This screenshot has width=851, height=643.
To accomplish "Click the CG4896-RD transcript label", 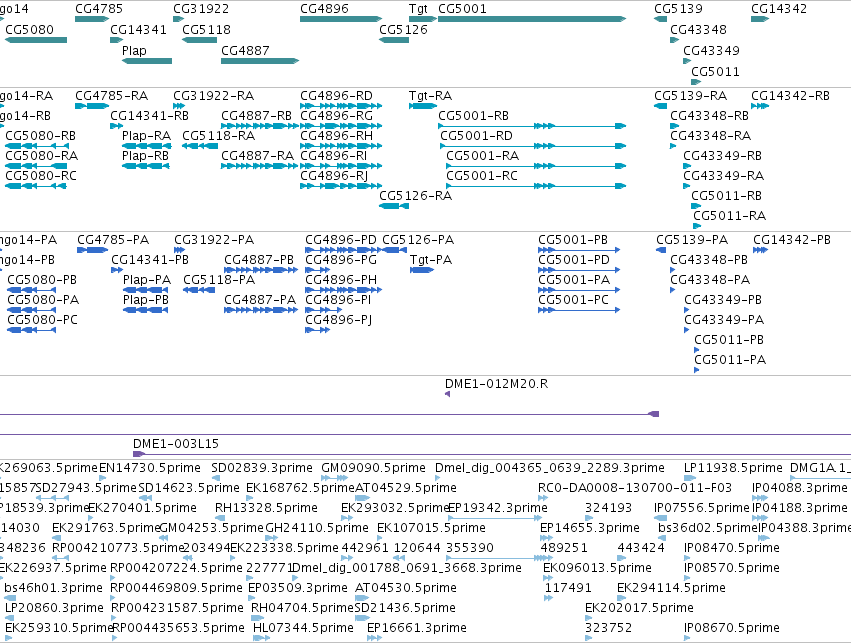I will coord(336,96).
